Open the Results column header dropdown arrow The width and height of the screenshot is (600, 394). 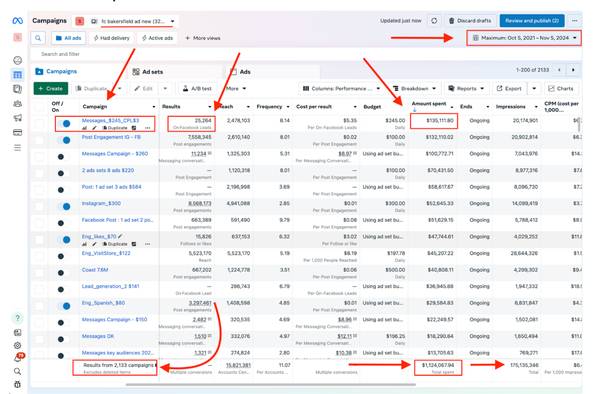coord(210,107)
